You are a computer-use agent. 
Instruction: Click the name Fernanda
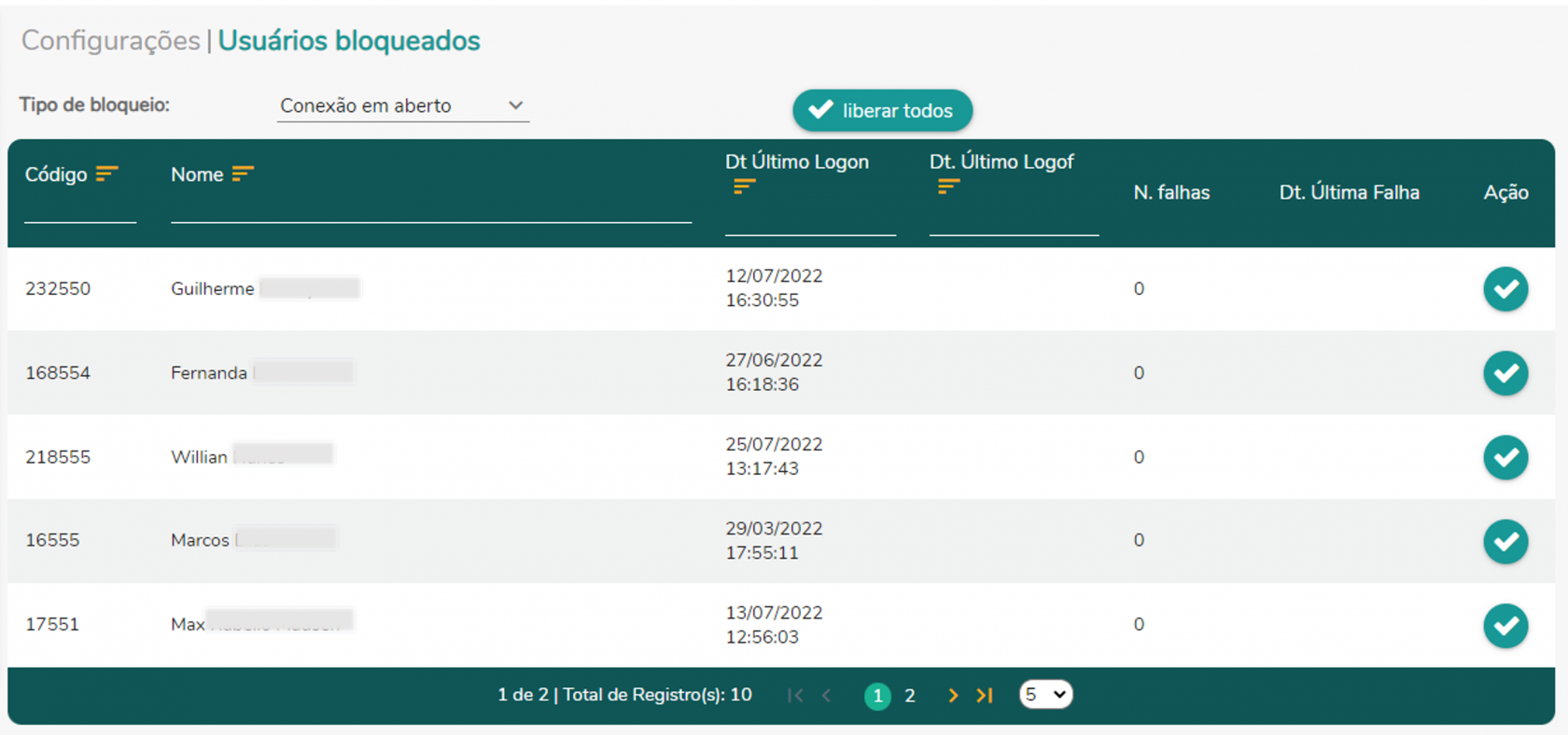(209, 373)
